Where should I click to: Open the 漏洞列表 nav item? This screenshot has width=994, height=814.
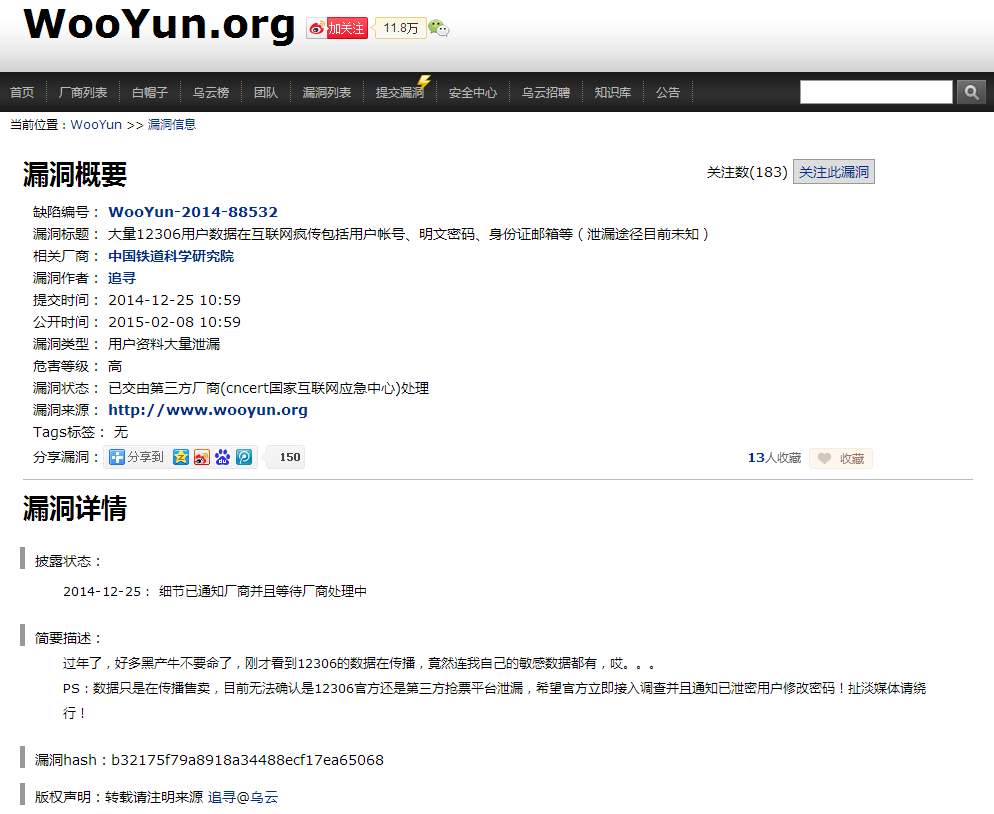coord(326,93)
